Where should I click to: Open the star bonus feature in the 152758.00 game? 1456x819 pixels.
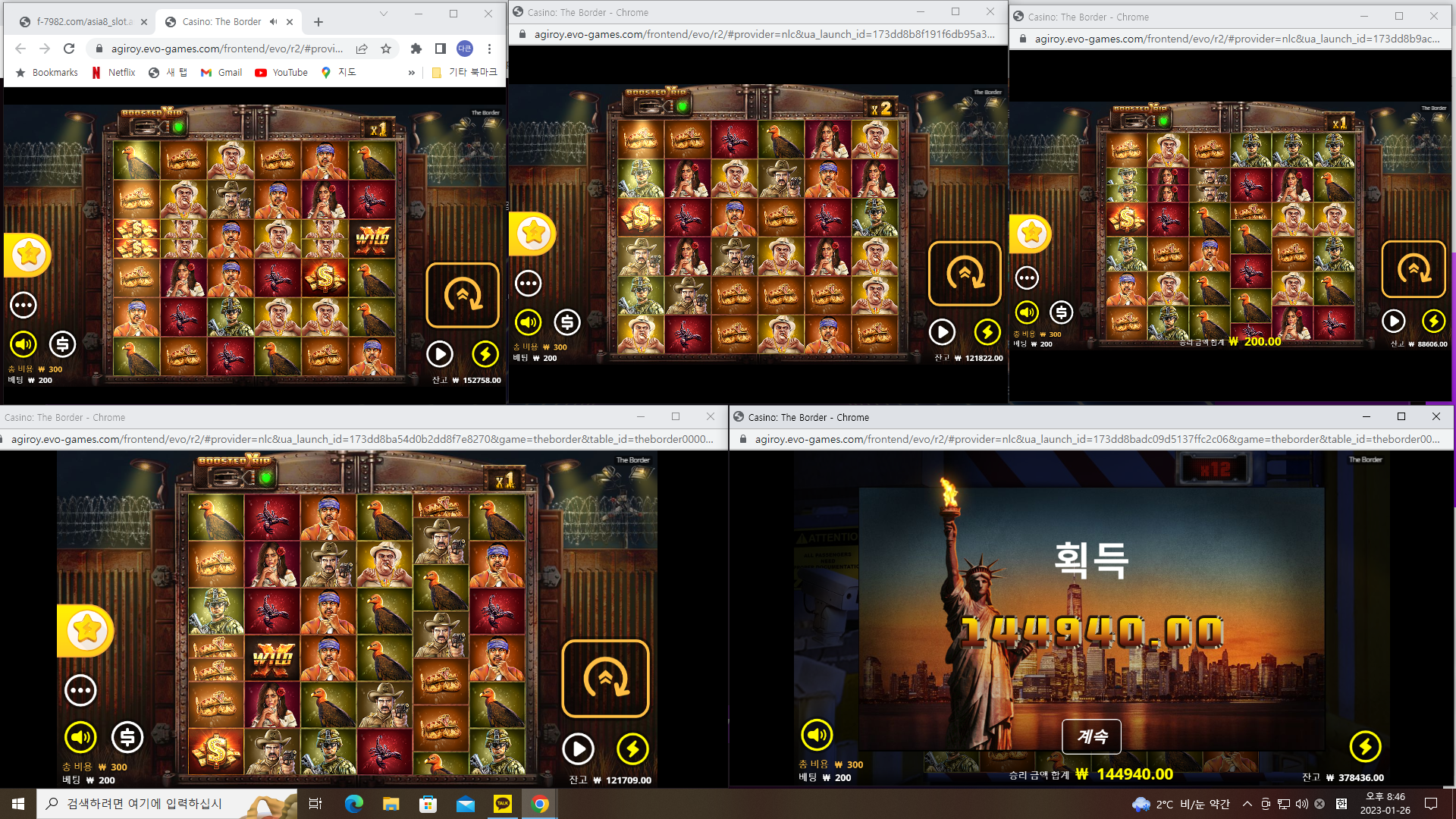point(29,254)
